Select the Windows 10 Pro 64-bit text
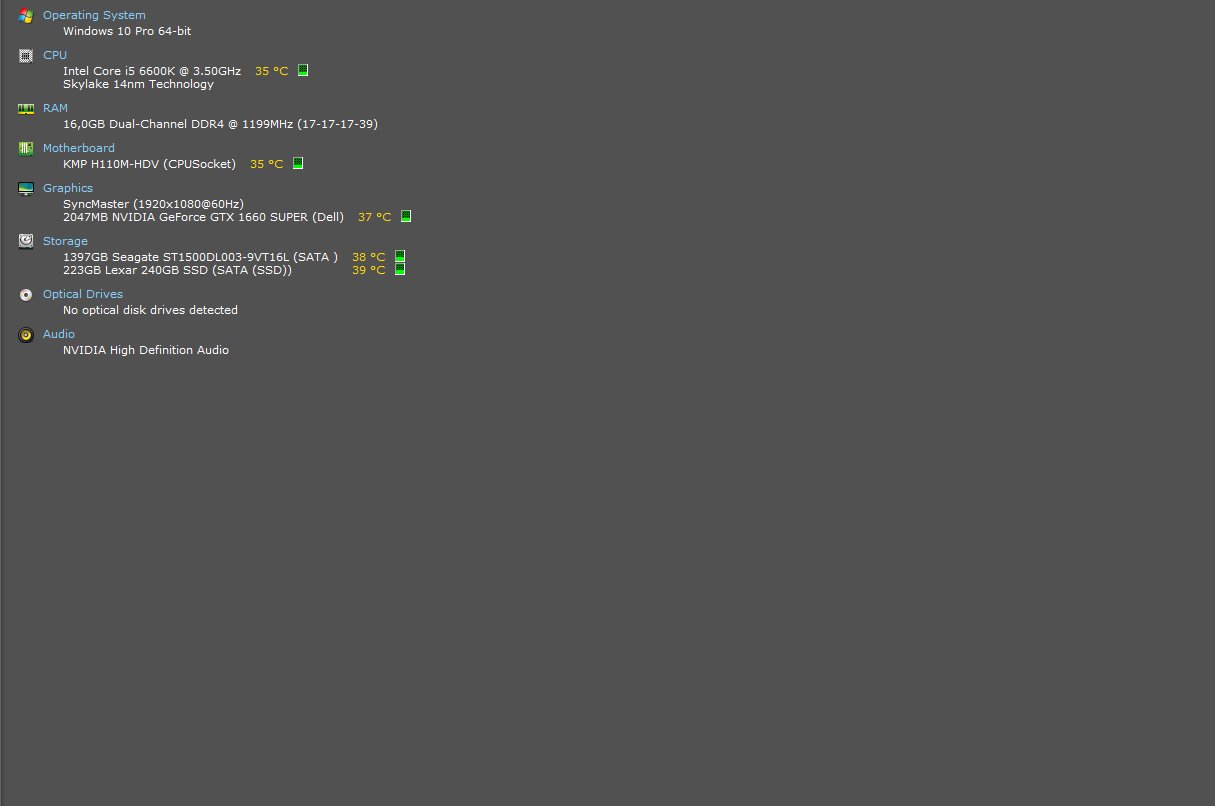Image resolution: width=1215 pixels, height=806 pixels. [127, 31]
